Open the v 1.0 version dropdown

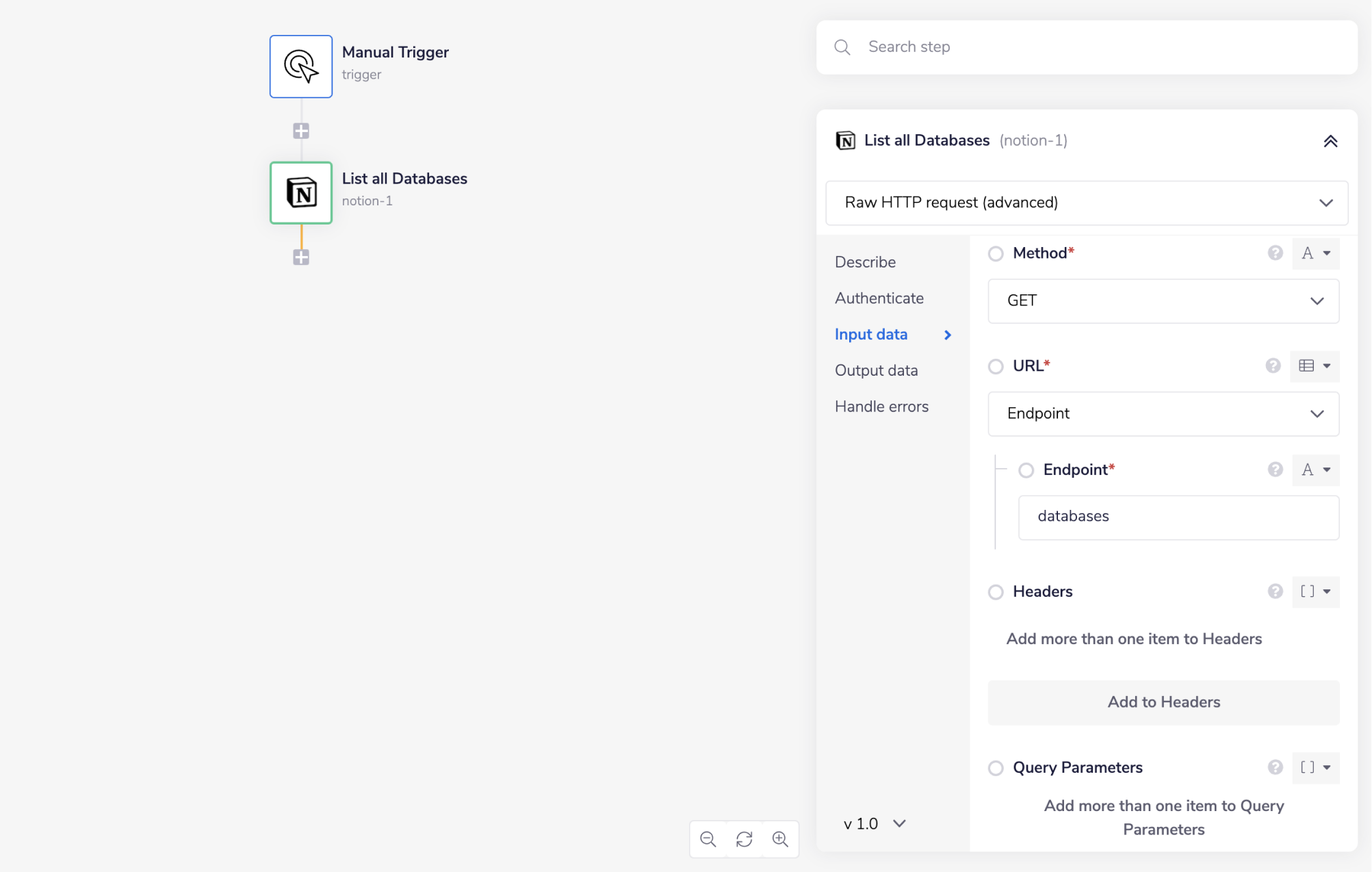(x=875, y=823)
